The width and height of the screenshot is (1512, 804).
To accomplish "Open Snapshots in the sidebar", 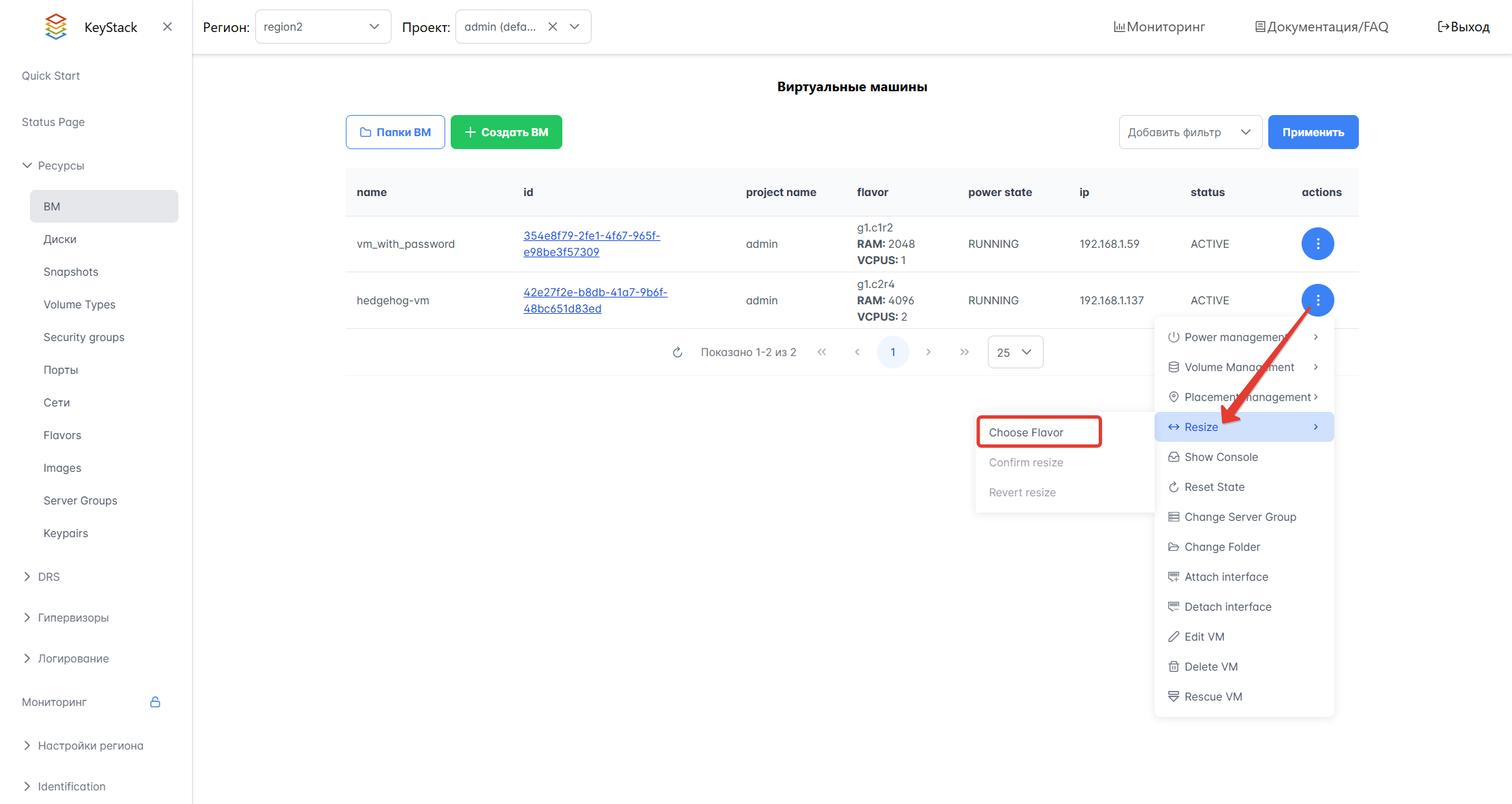I will 71,272.
